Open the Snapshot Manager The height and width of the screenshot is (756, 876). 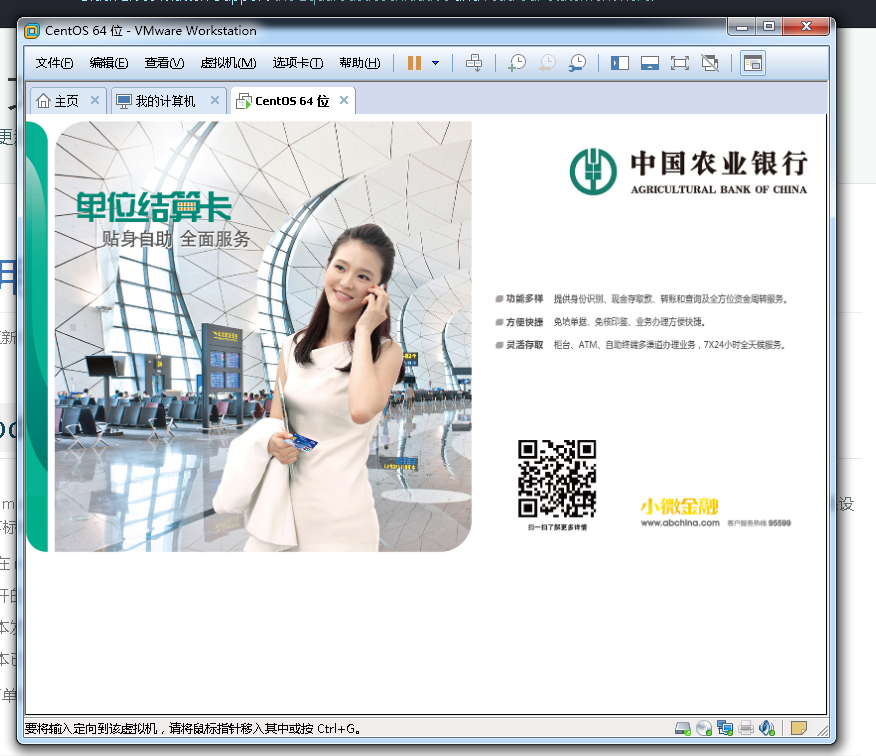tap(577, 63)
